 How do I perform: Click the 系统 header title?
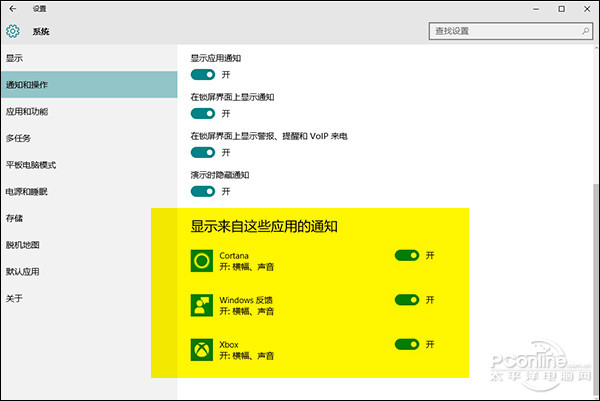click(41, 31)
